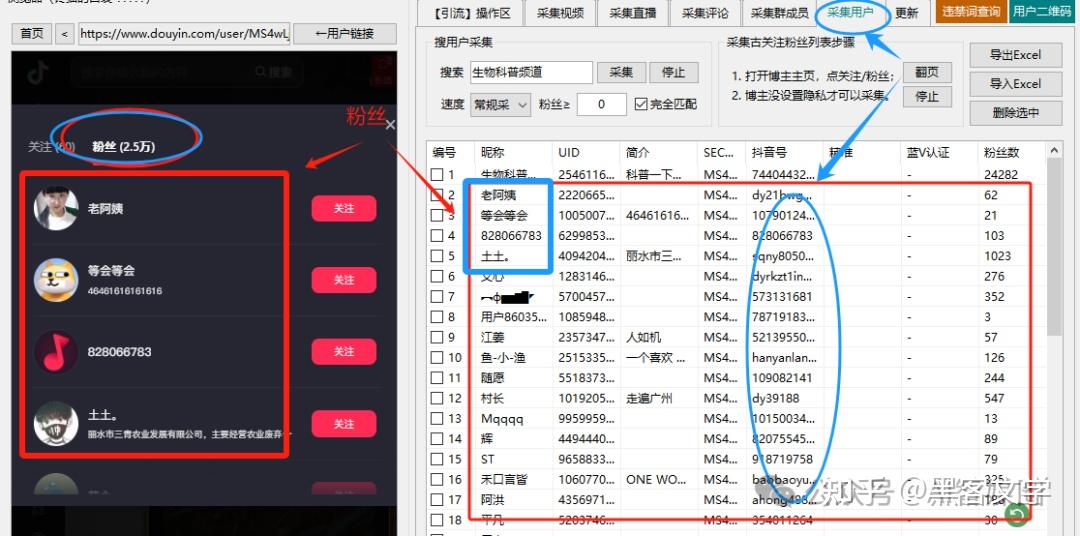1080x536 pixels.
Task: Click the 翻页 button
Action: point(926,72)
